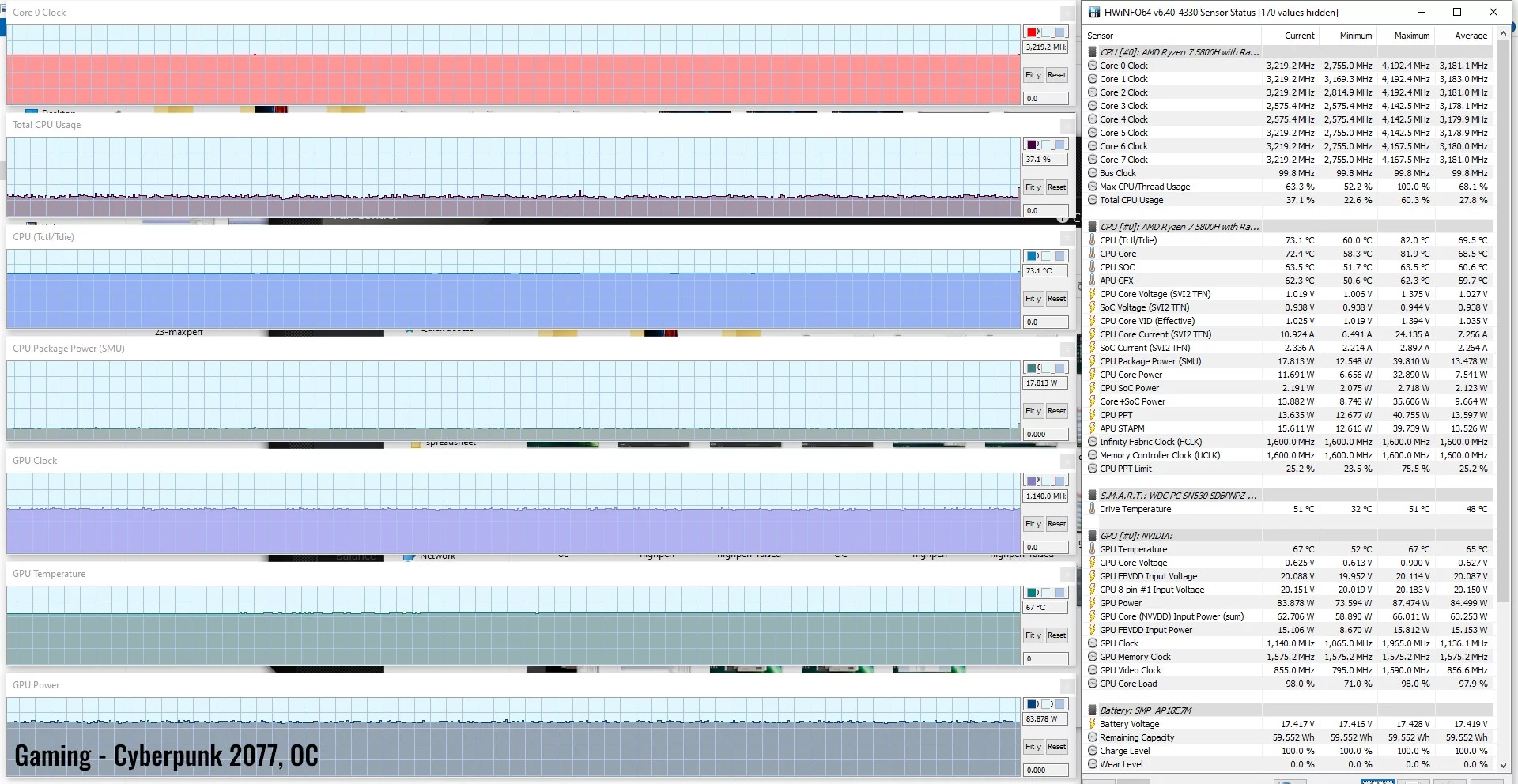Click the Average column header

1471,36
